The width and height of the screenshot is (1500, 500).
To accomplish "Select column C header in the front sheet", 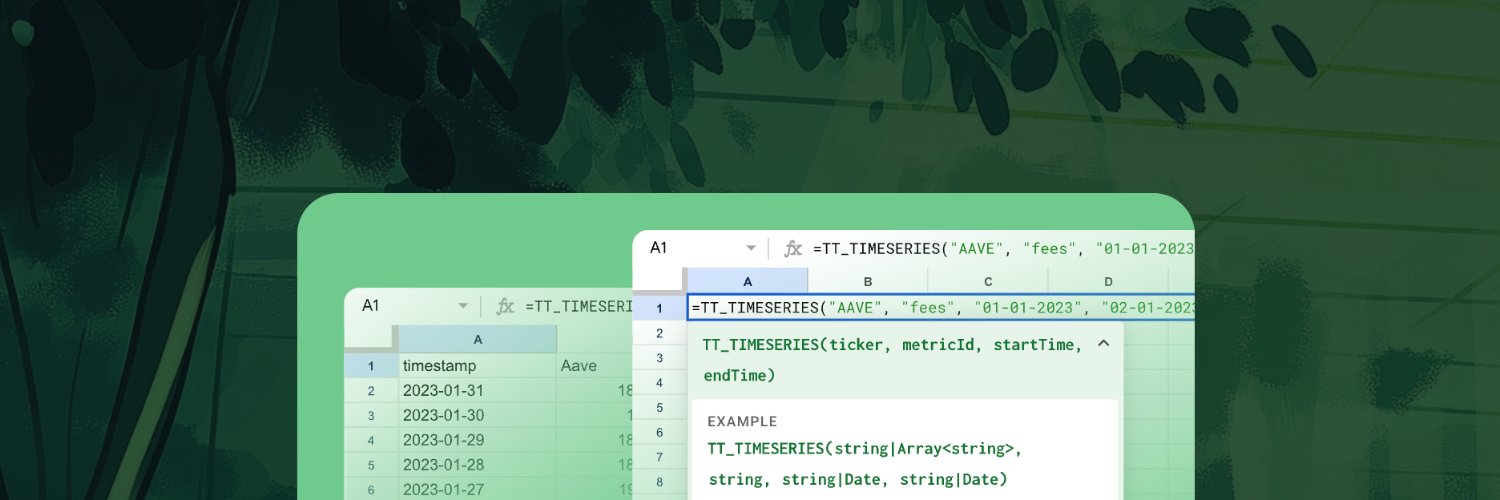I will (x=987, y=281).
